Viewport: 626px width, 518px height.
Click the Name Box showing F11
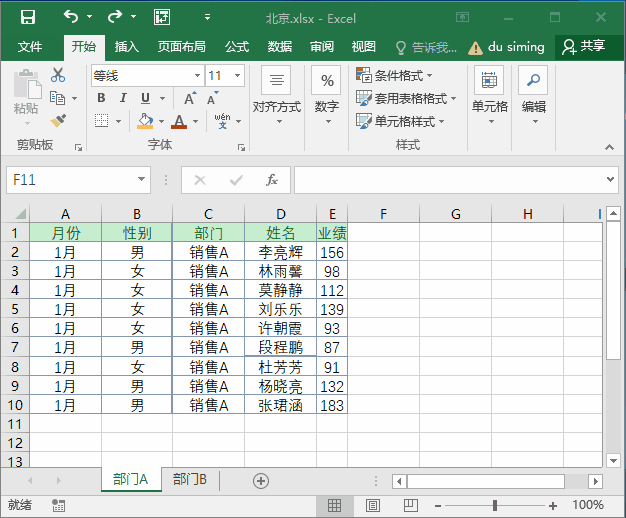point(78,180)
